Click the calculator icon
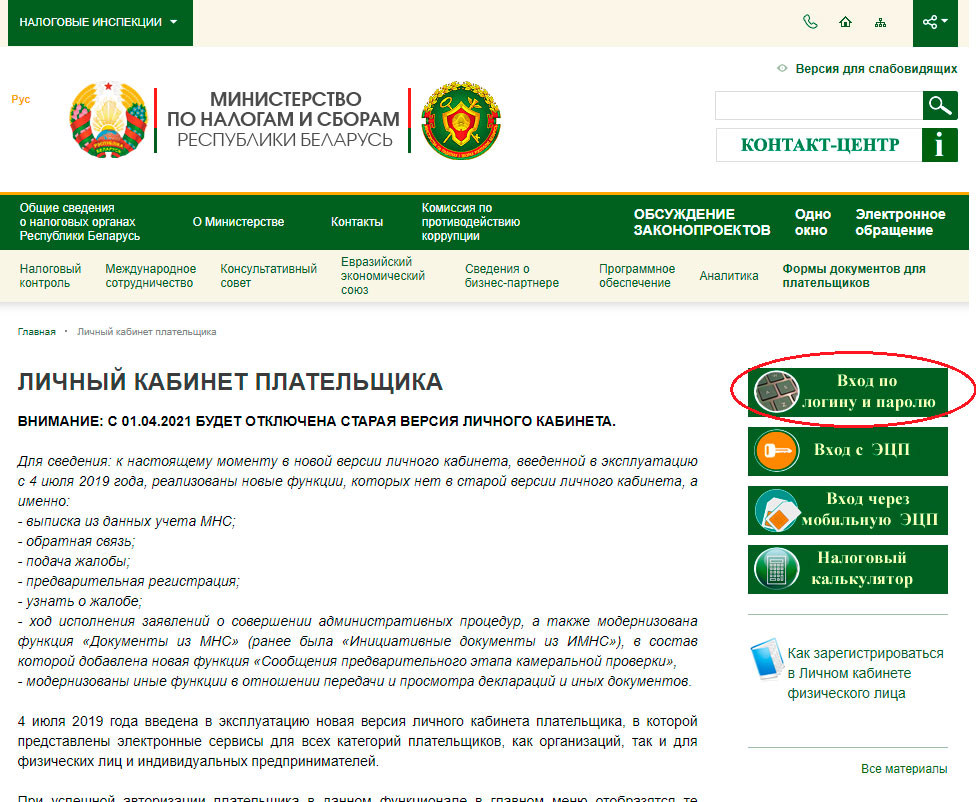 (x=776, y=569)
